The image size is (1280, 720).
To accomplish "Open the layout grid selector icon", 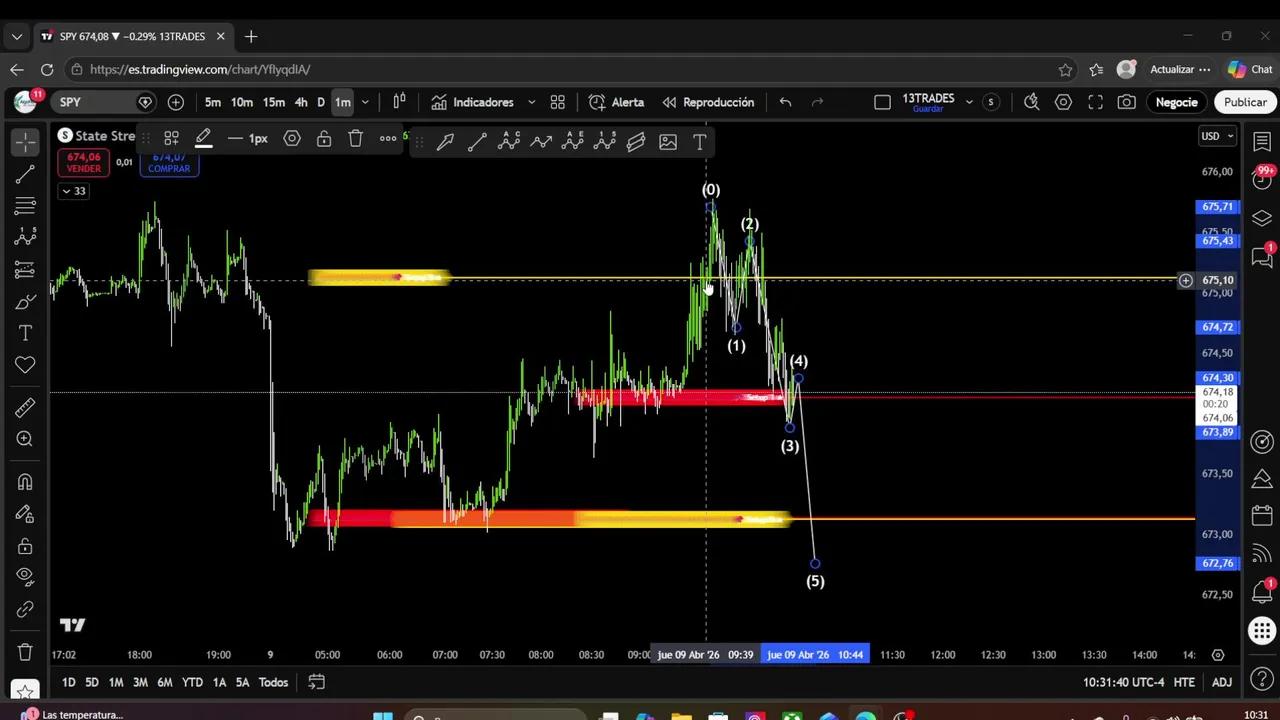I will [558, 102].
